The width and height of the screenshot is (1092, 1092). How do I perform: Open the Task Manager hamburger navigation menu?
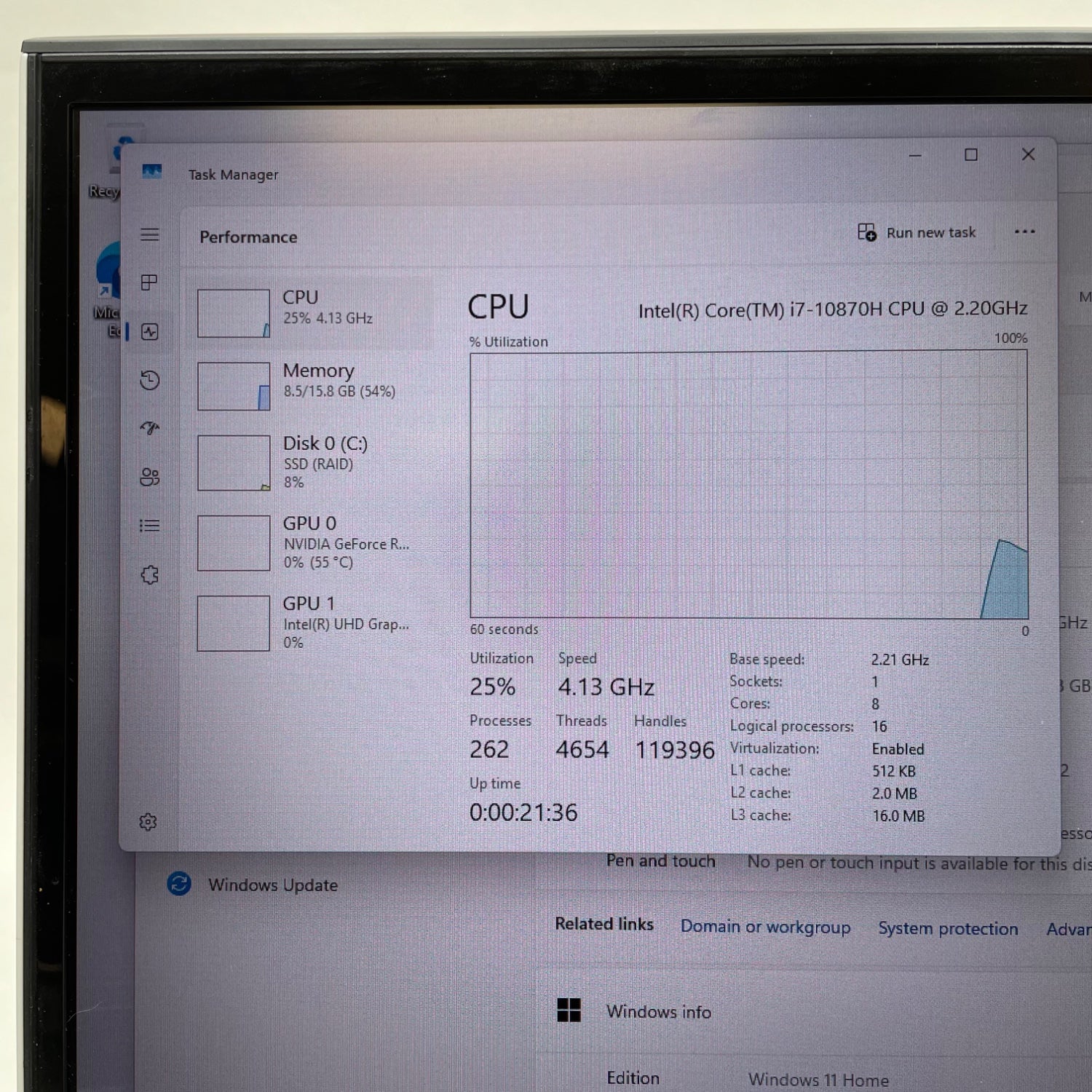(150, 234)
